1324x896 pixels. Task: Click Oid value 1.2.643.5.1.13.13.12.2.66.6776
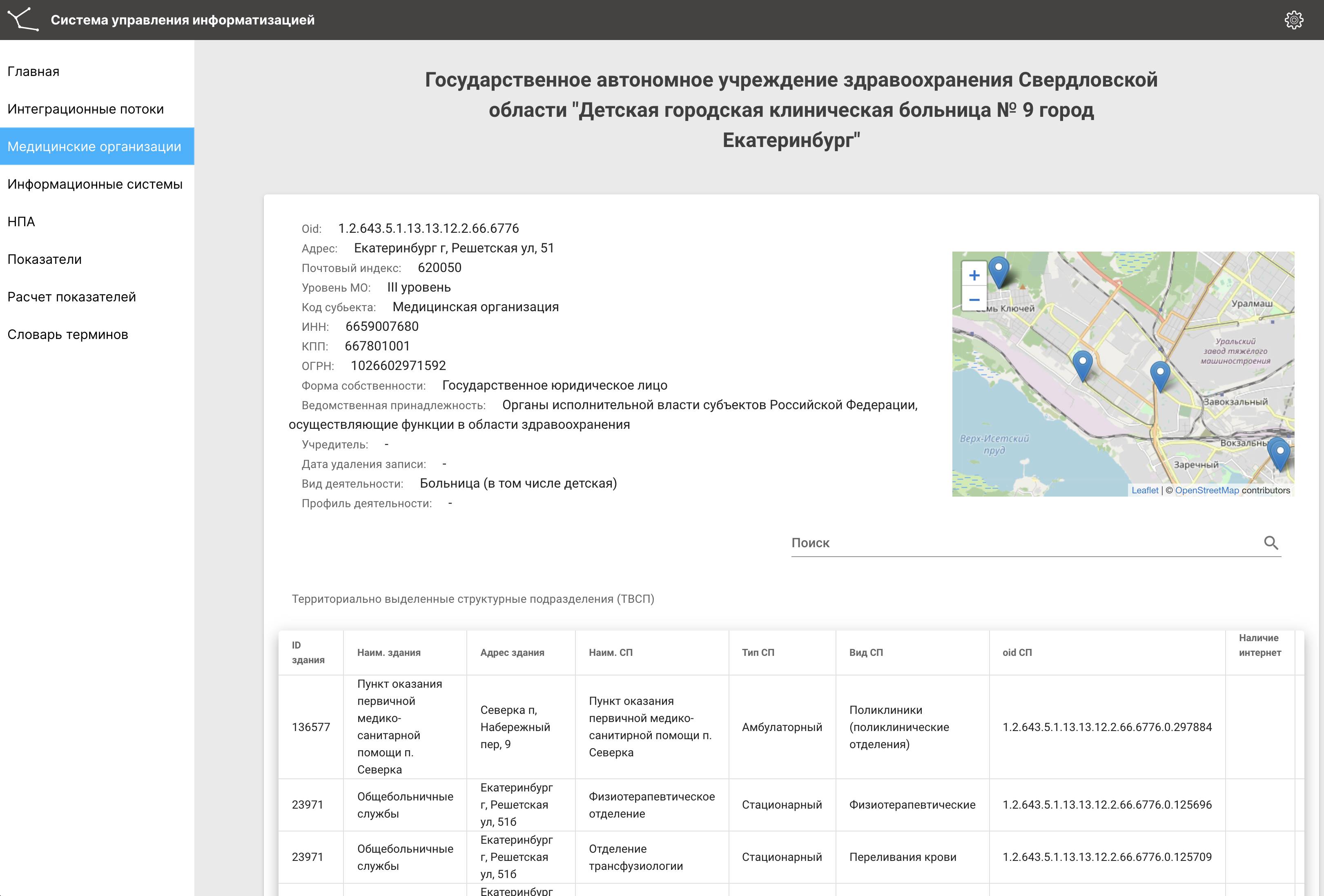(428, 228)
